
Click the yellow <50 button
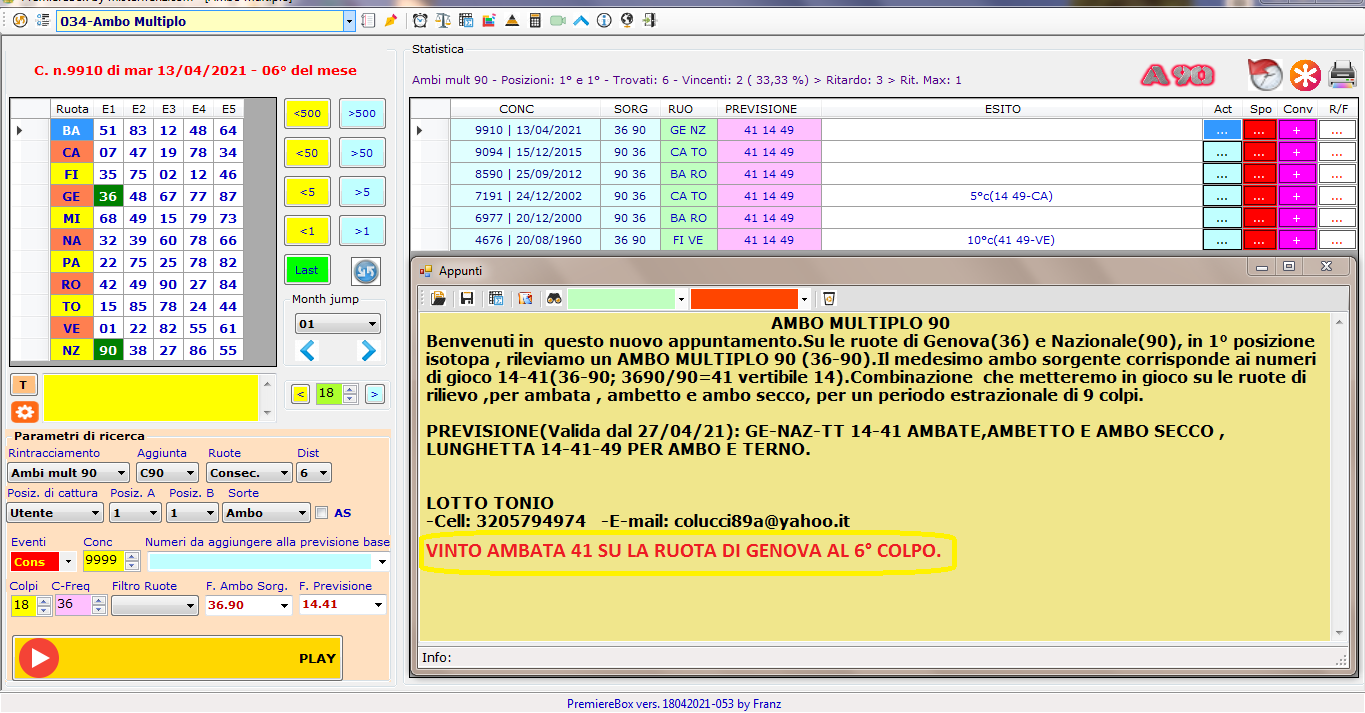click(x=308, y=153)
